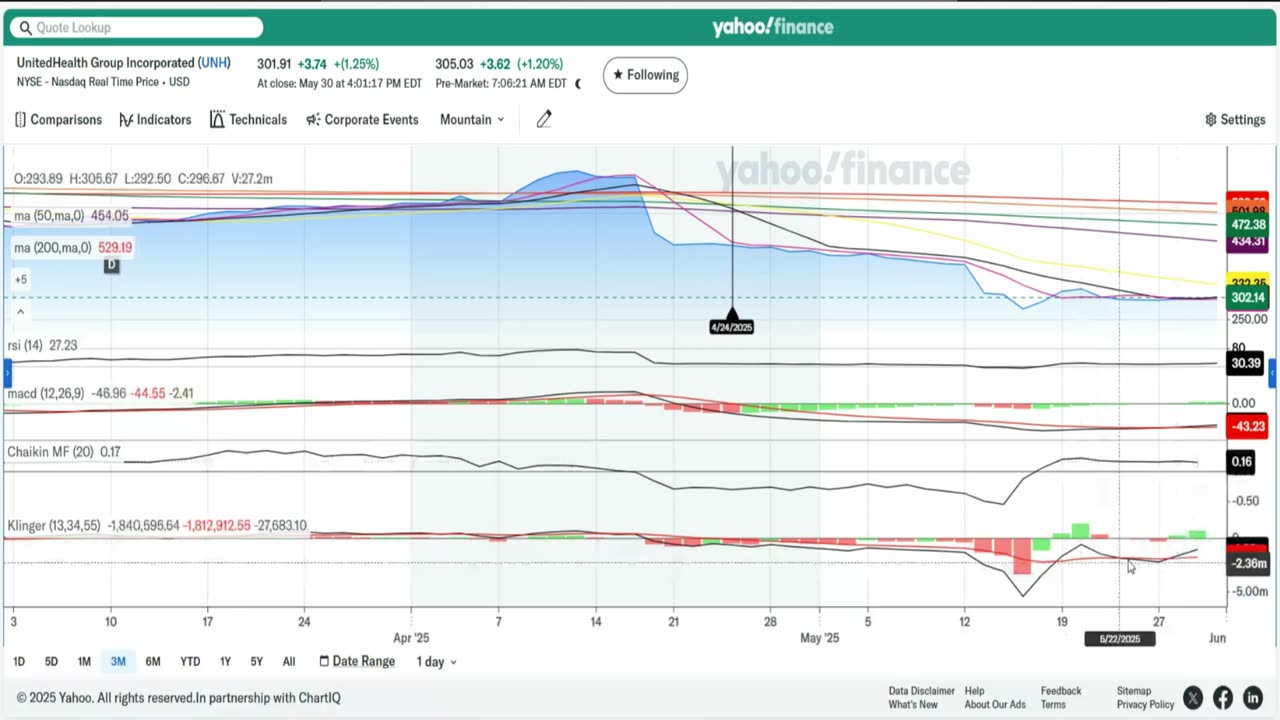Open the Help link

[x=974, y=691]
